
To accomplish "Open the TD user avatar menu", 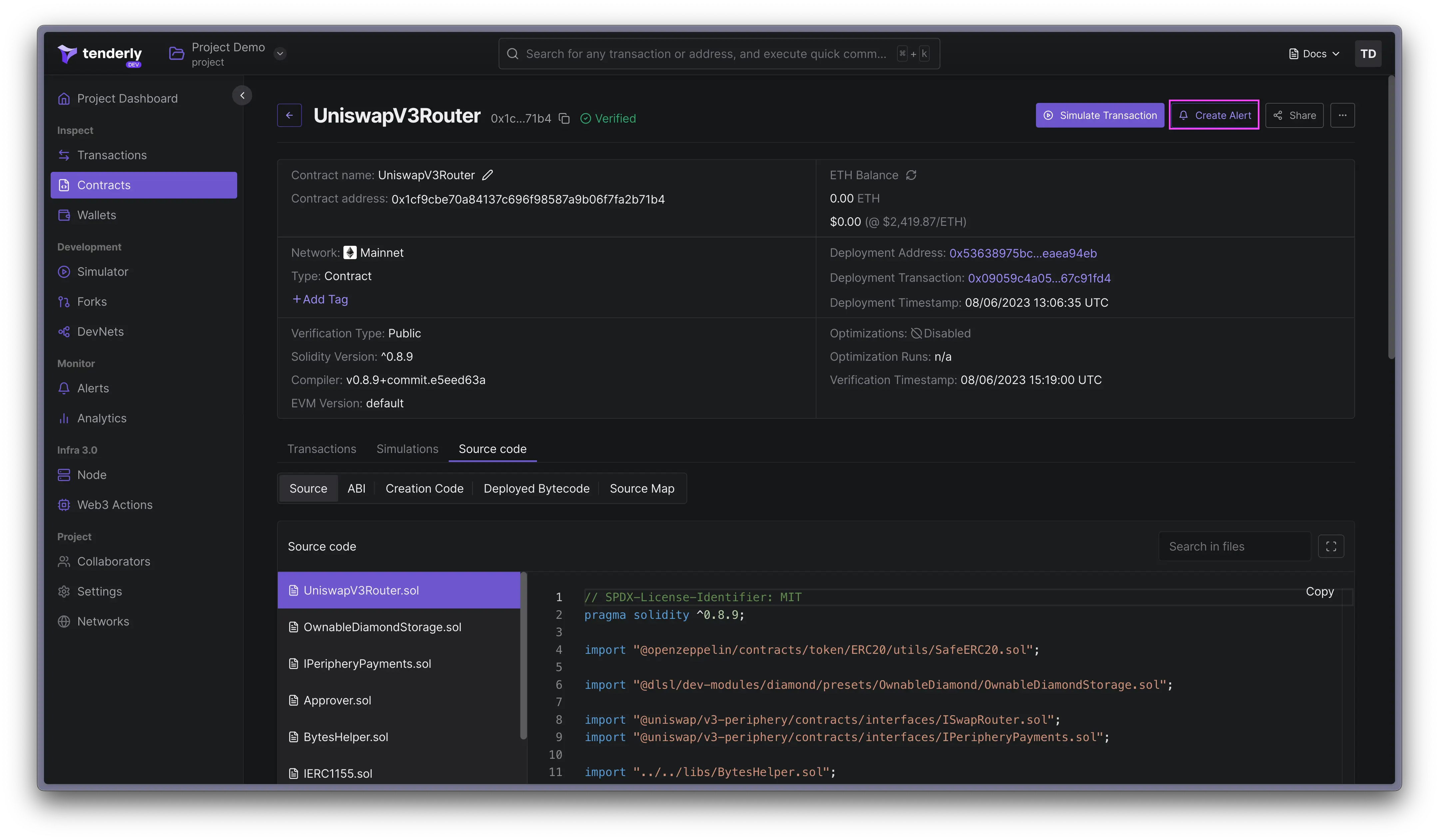I will 1368,54.
